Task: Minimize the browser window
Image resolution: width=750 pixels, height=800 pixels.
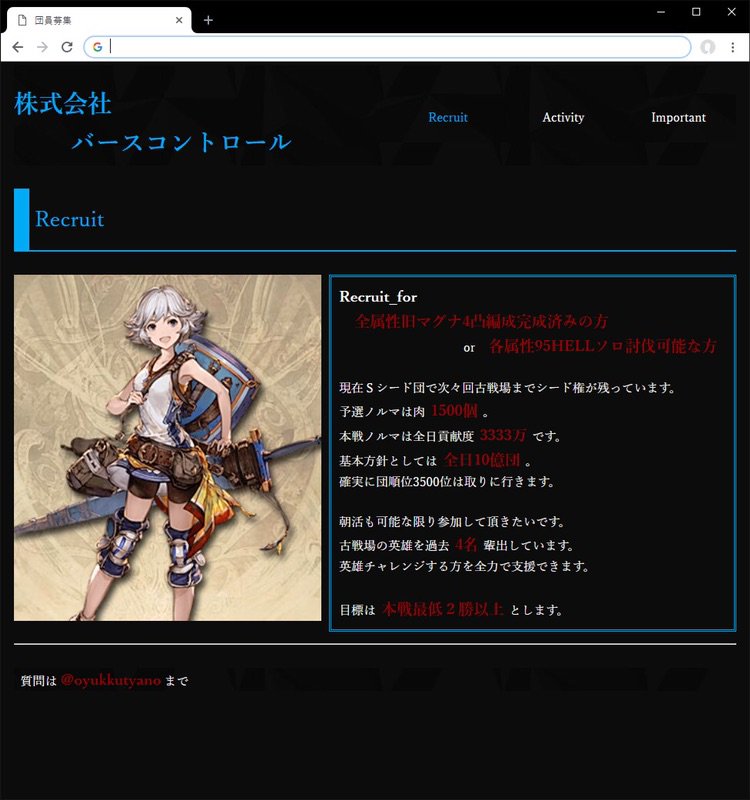Action: point(661,12)
